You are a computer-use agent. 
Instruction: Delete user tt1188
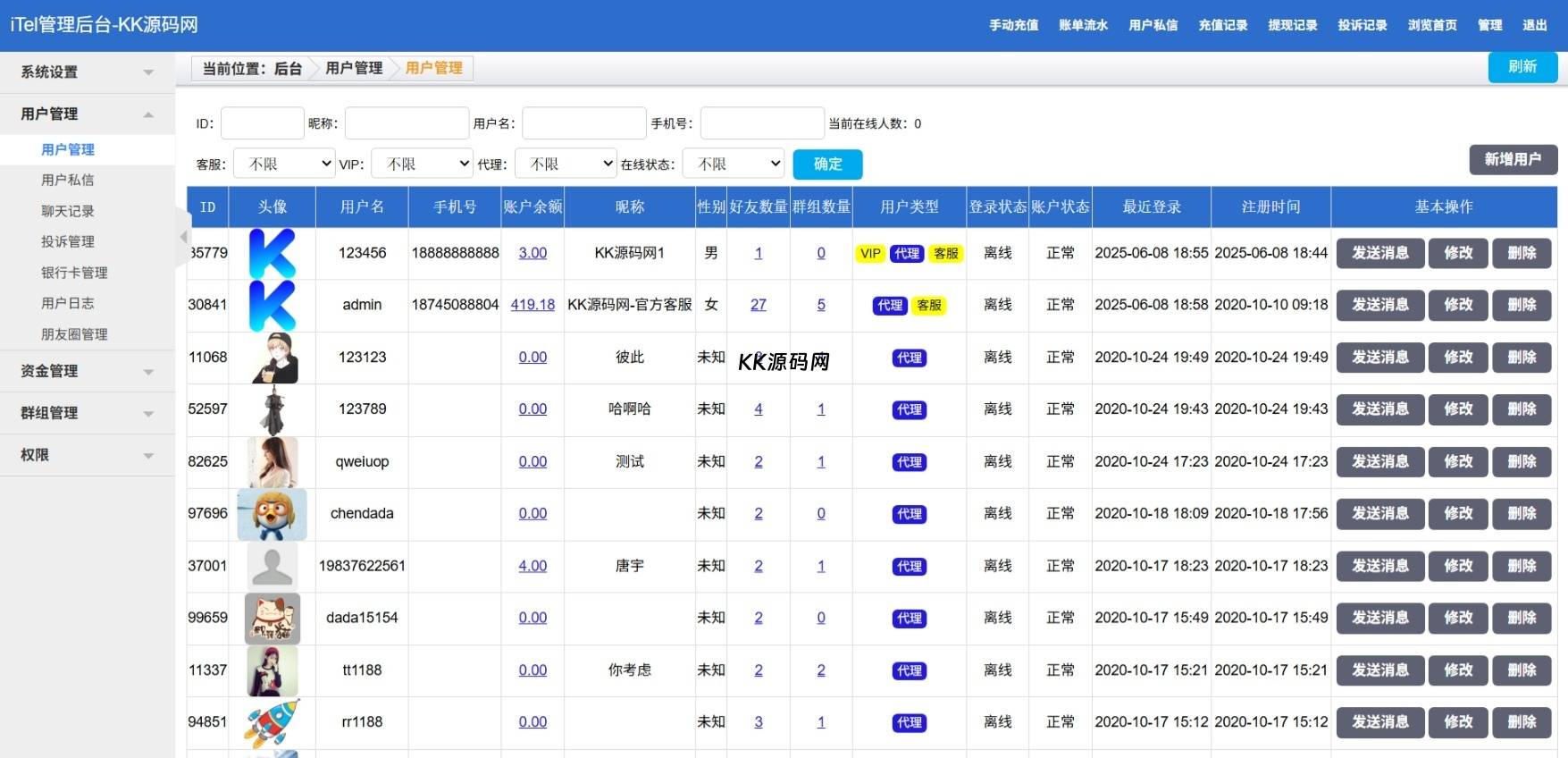coord(1522,670)
